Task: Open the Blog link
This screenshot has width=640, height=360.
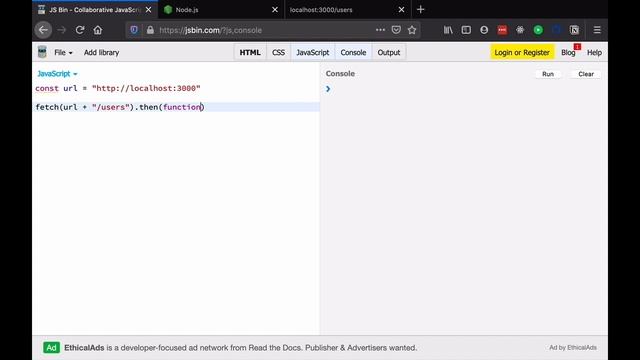Action: click(x=568, y=53)
